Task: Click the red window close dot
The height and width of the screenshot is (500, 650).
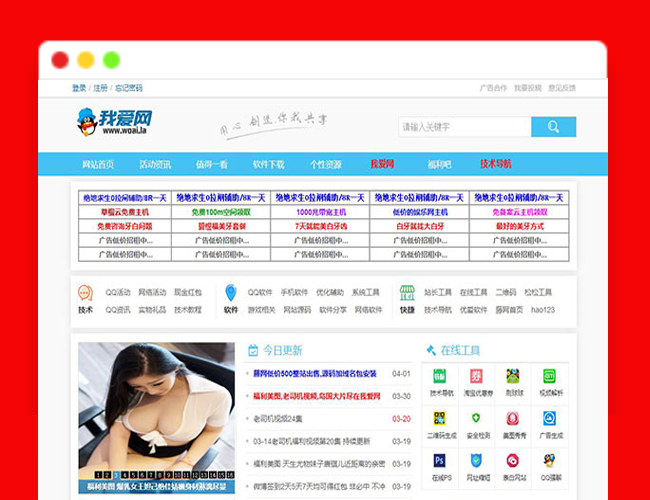Action: (60, 60)
